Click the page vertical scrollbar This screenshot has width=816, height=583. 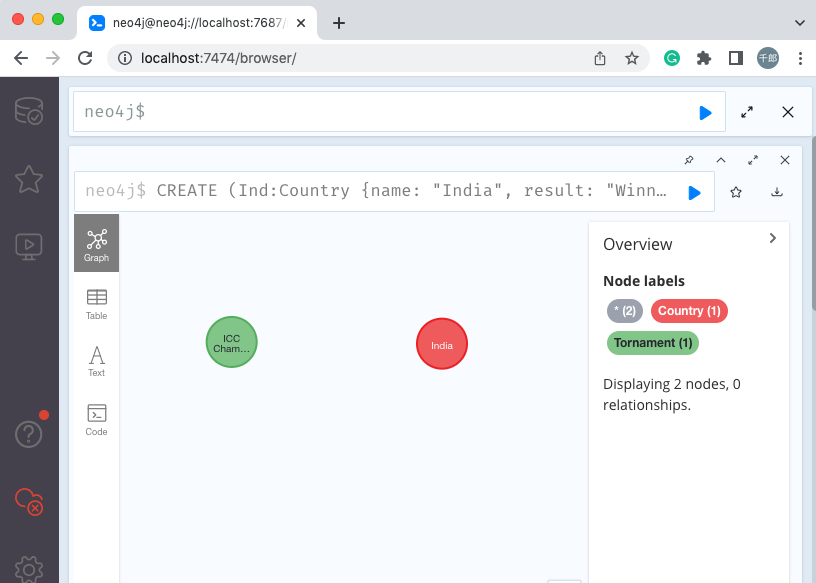[x=813, y=224]
